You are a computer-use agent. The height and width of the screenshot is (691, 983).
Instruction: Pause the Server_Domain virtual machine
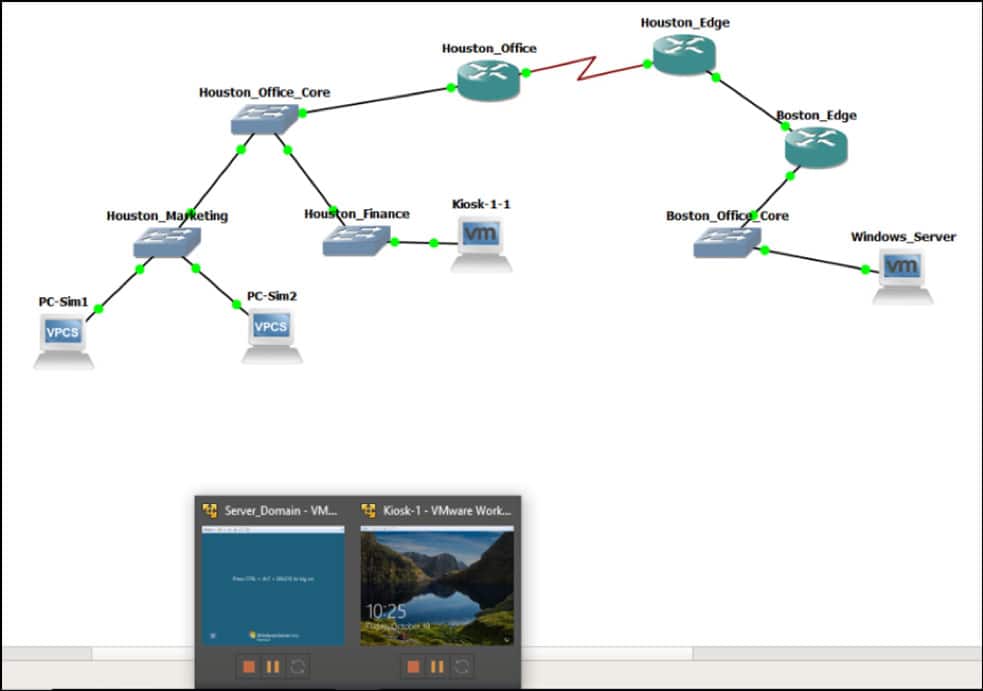pyautogui.click(x=273, y=667)
